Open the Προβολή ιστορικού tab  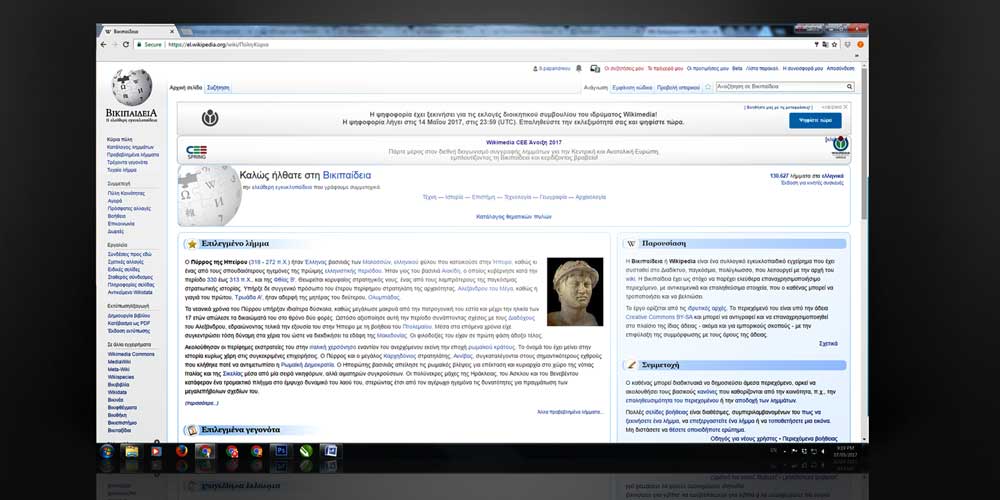click(x=679, y=88)
